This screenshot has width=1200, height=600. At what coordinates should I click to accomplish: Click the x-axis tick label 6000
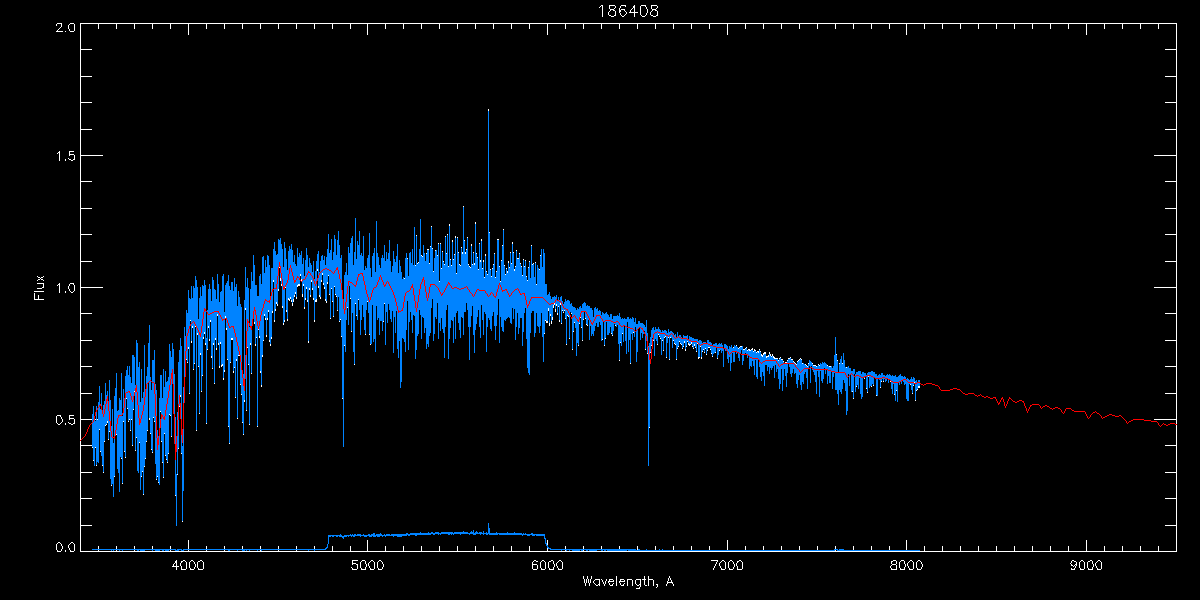(547, 565)
